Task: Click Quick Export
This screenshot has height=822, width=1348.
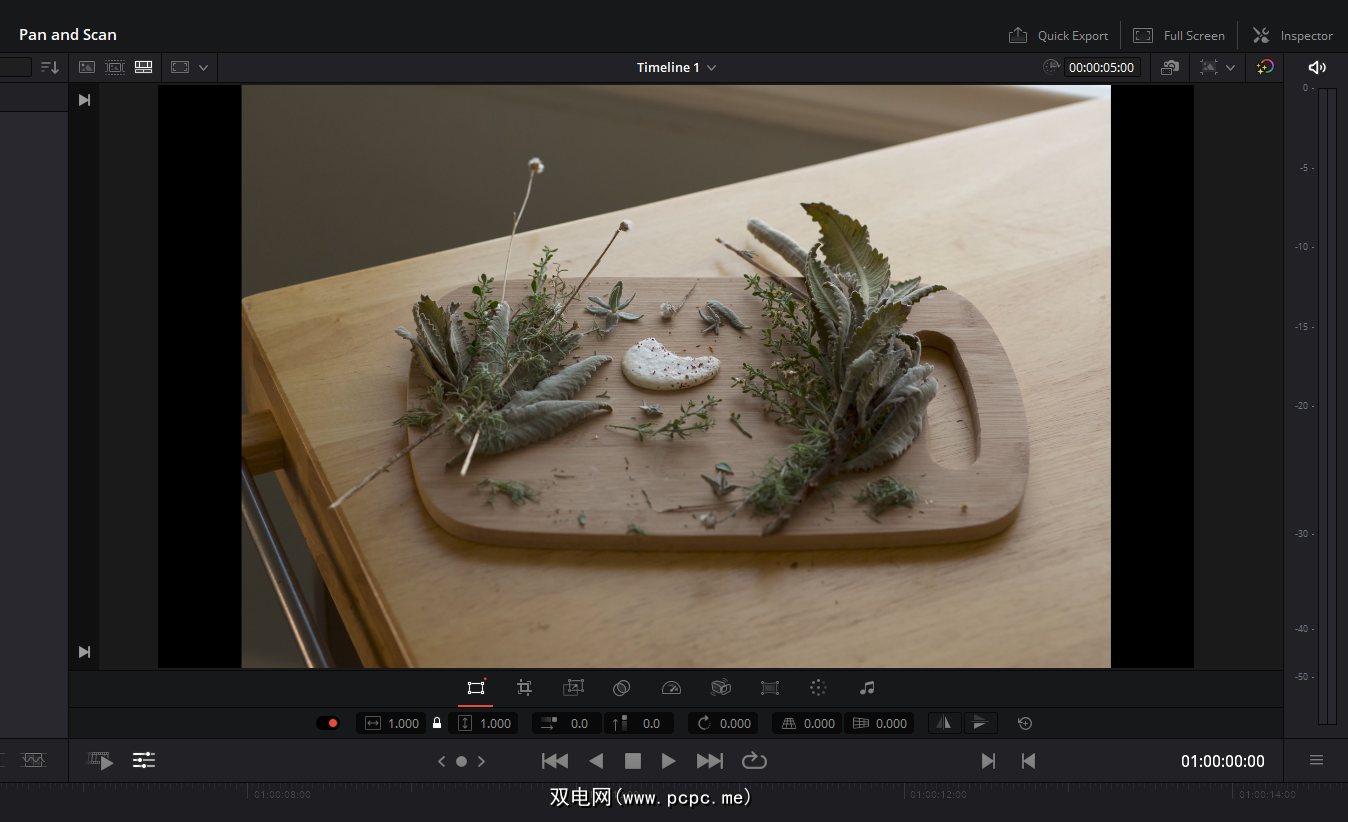Action: click(1058, 35)
